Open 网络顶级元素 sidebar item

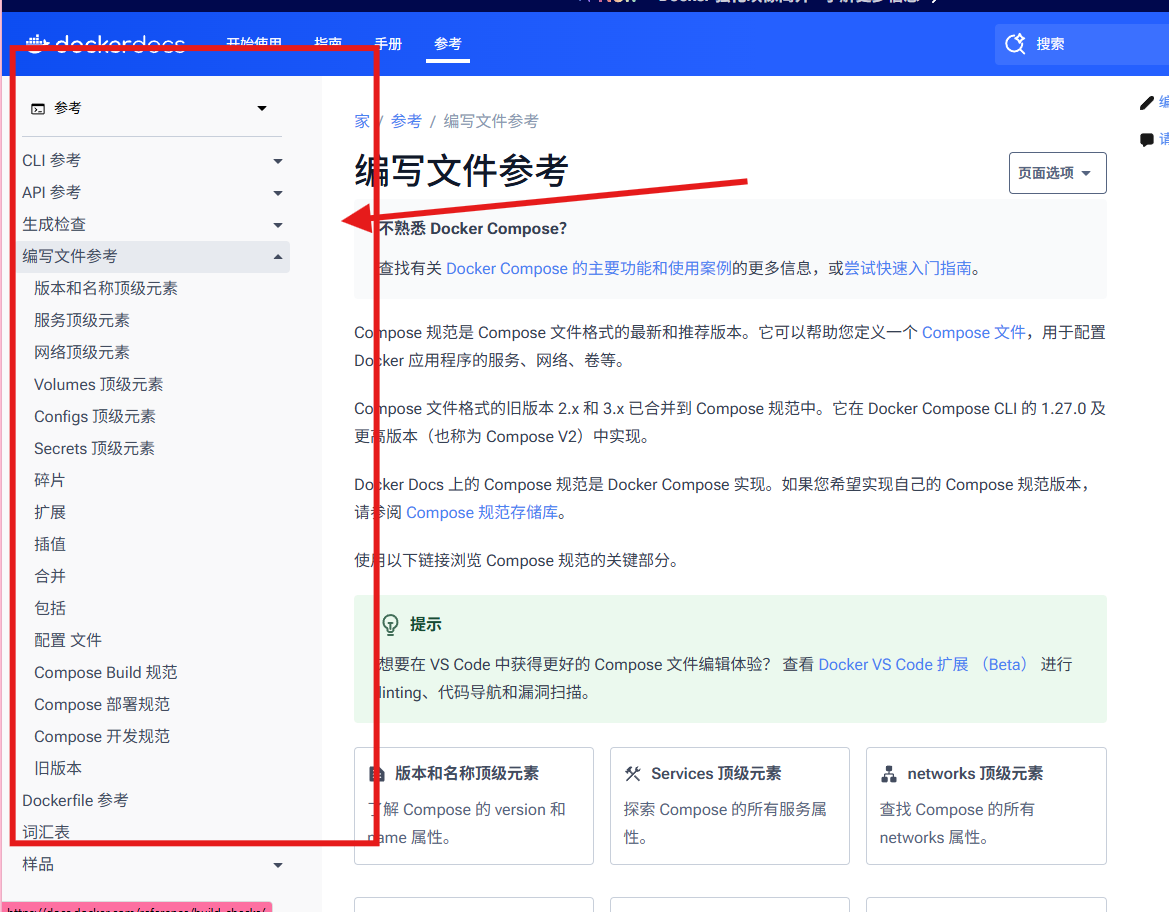pyautogui.click(x=82, y=353)
